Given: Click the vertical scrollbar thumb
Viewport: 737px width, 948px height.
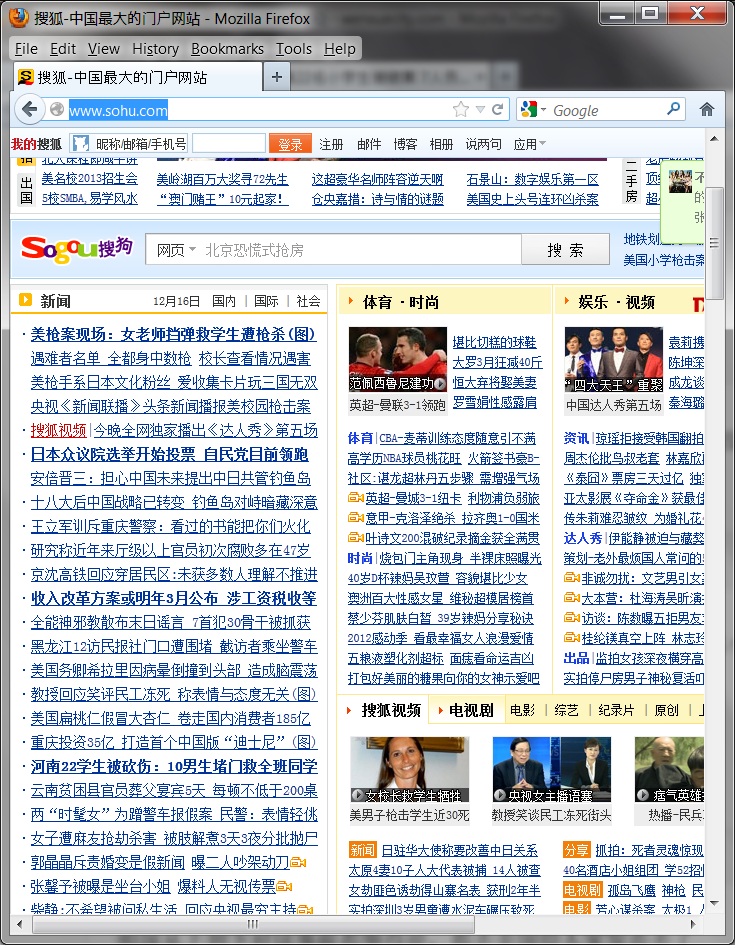Looking at the screenshot, I should click(x=714, y=243).
